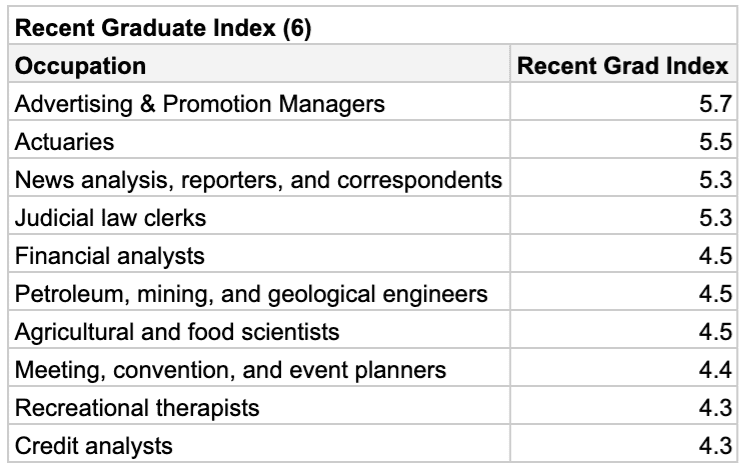The height and width of the screenshot is (472, 744).
Task: Select the 'Recent Grad Index' column header
Action: (625, 66)
